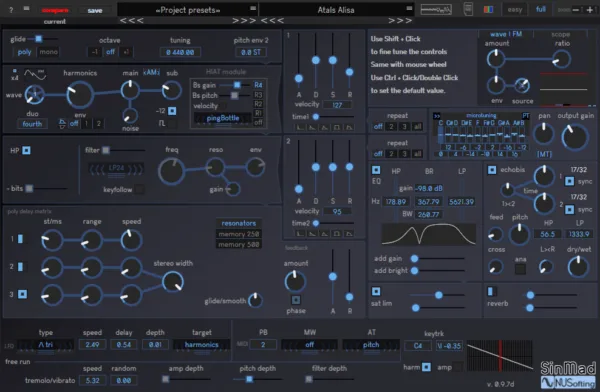Click the zoom plus icon

click(x=590, y=10)
